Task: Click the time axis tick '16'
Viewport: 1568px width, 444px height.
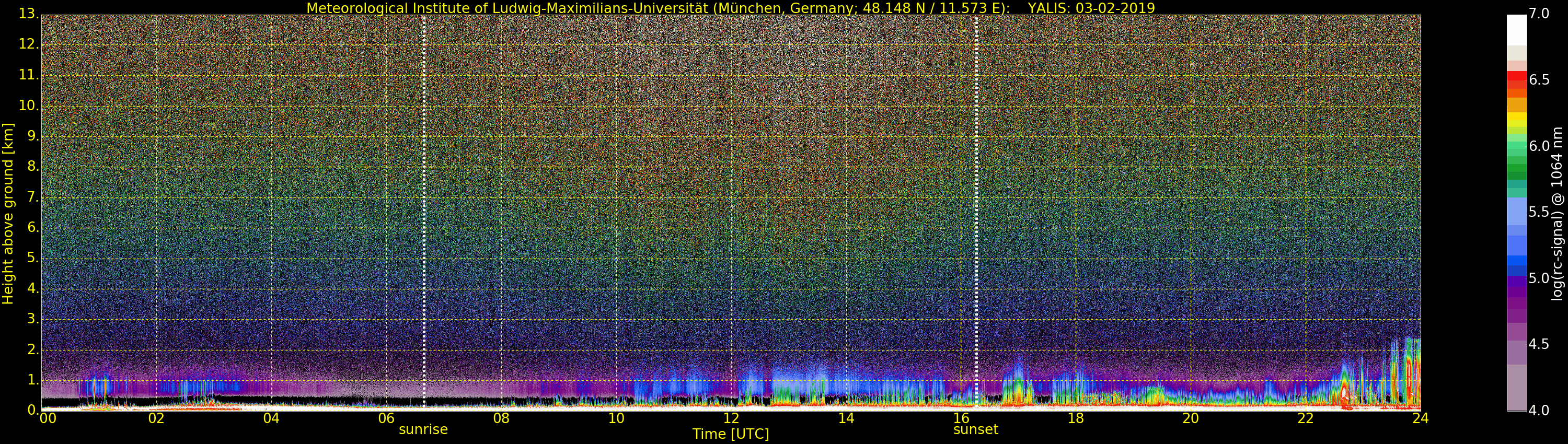Action: [x=961, y=418]
